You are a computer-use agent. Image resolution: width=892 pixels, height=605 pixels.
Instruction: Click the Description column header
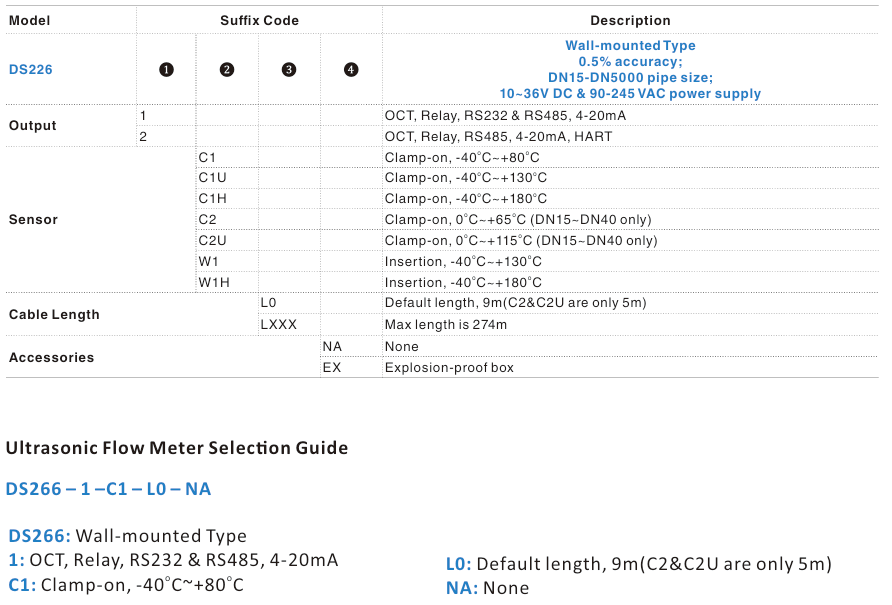tap(630, 20)
